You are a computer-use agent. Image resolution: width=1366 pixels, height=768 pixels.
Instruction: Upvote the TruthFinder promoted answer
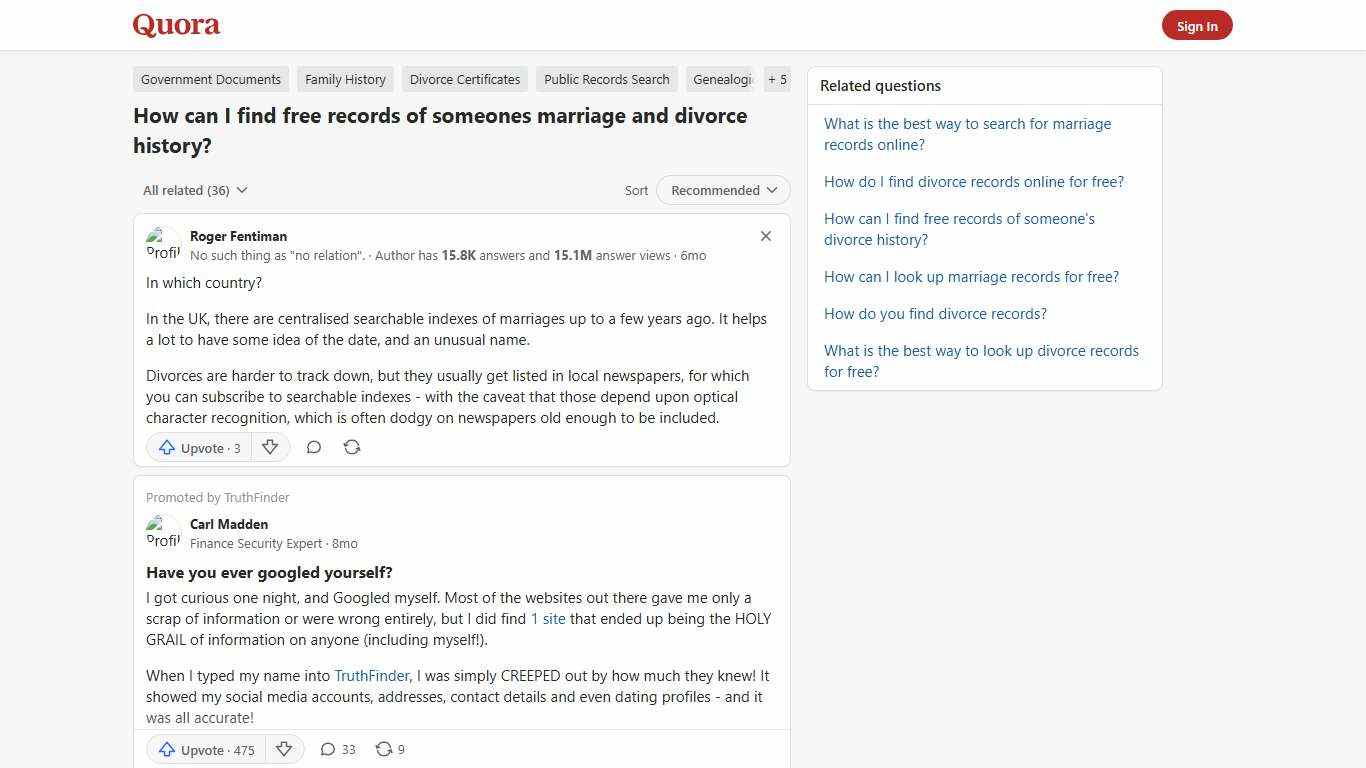point(204,749)
